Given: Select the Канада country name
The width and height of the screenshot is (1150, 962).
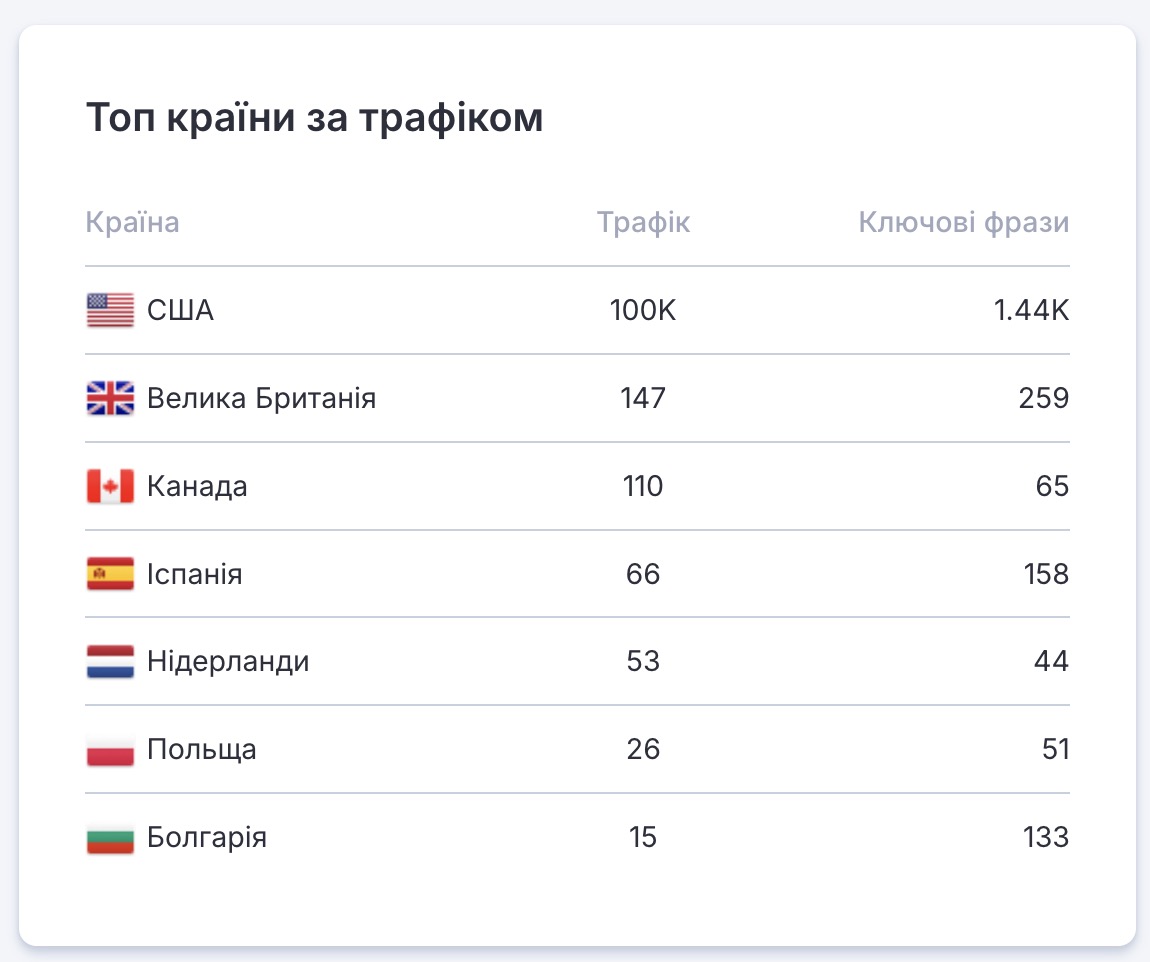Looking at the screenshot, I should coord(197,487).
